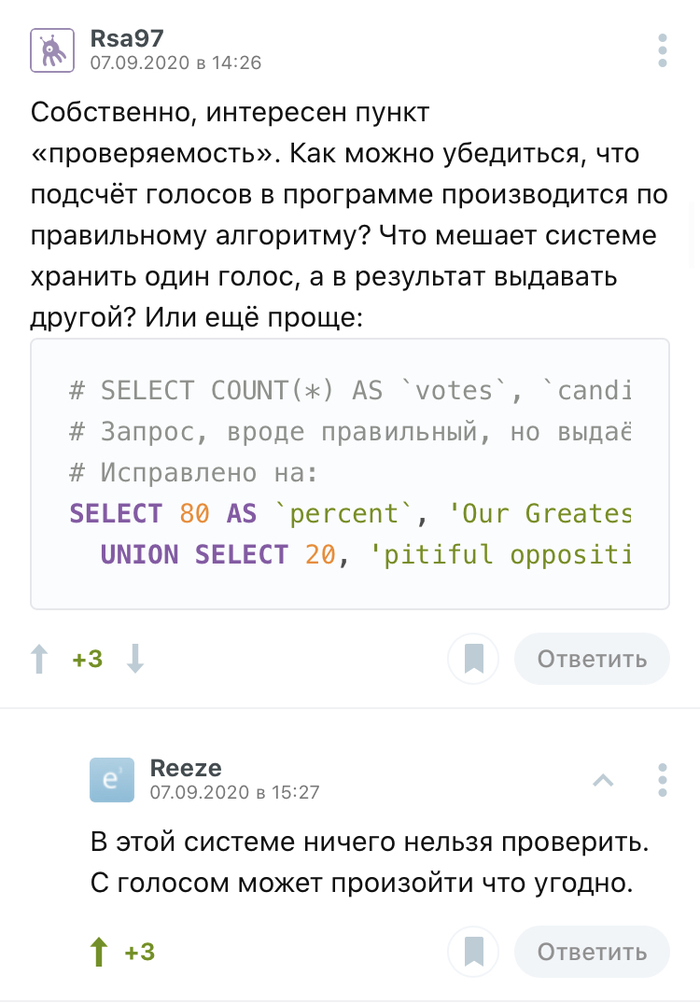Open the three-dot menu on Rsa97's comment

tap(662, 49)
